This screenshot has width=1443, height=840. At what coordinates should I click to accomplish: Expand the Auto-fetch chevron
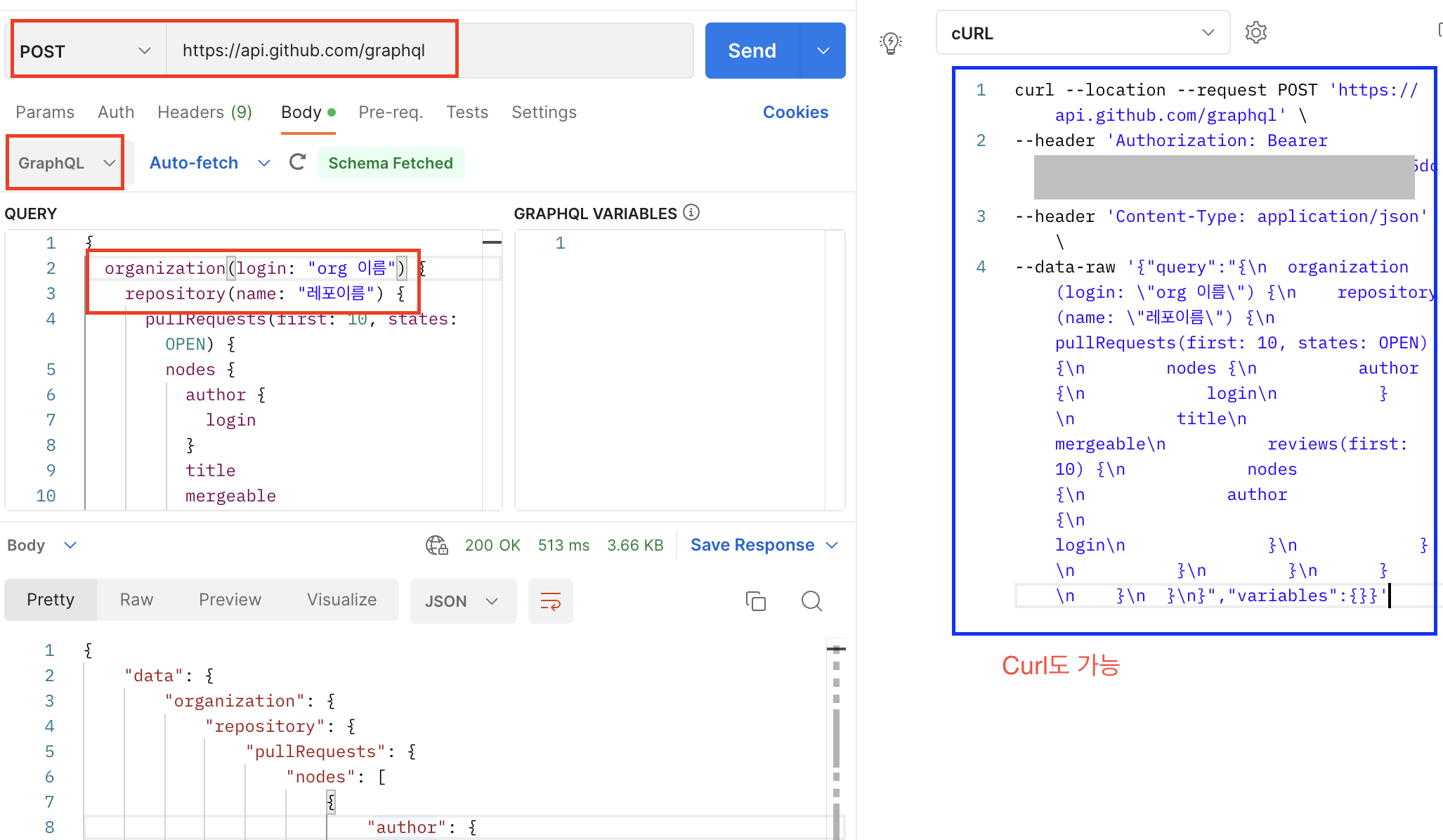pyautogui.click(x=264, y=163)
